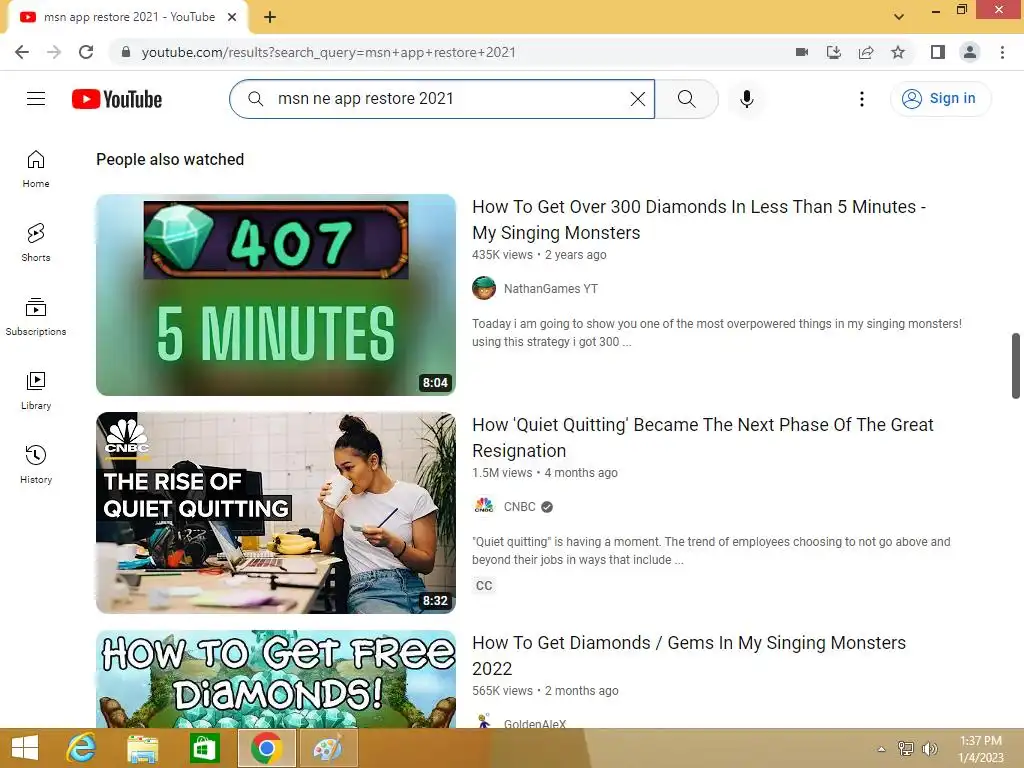The height and width of the screenshot is (768, 1024).
Task: Clear the search query with X
Action: tap(637, 99)
